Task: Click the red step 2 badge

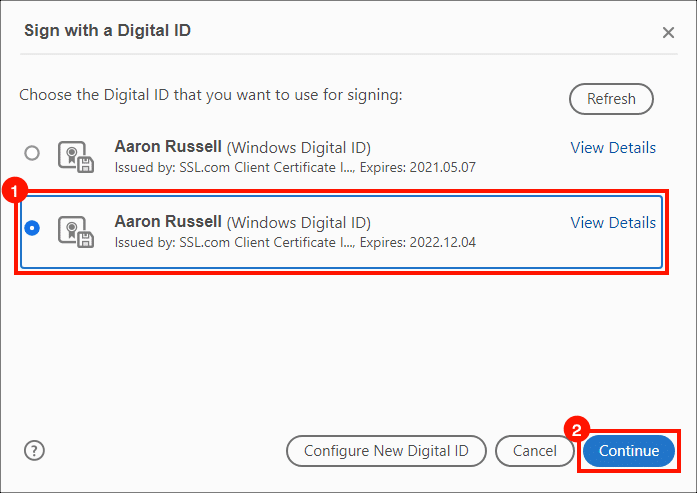Action: [x=577, y=429]
